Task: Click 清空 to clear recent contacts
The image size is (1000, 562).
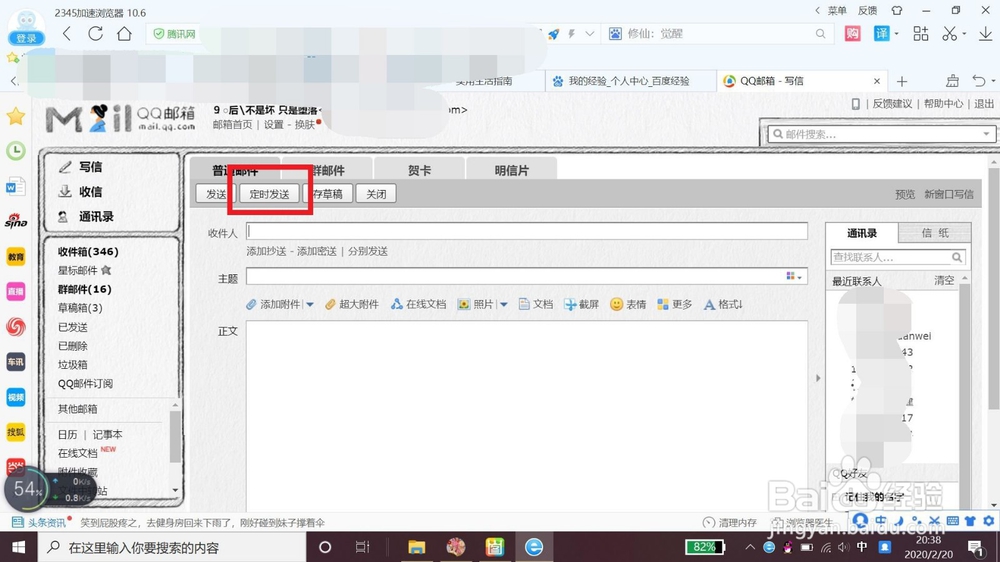Action: (x=944, y=281)
